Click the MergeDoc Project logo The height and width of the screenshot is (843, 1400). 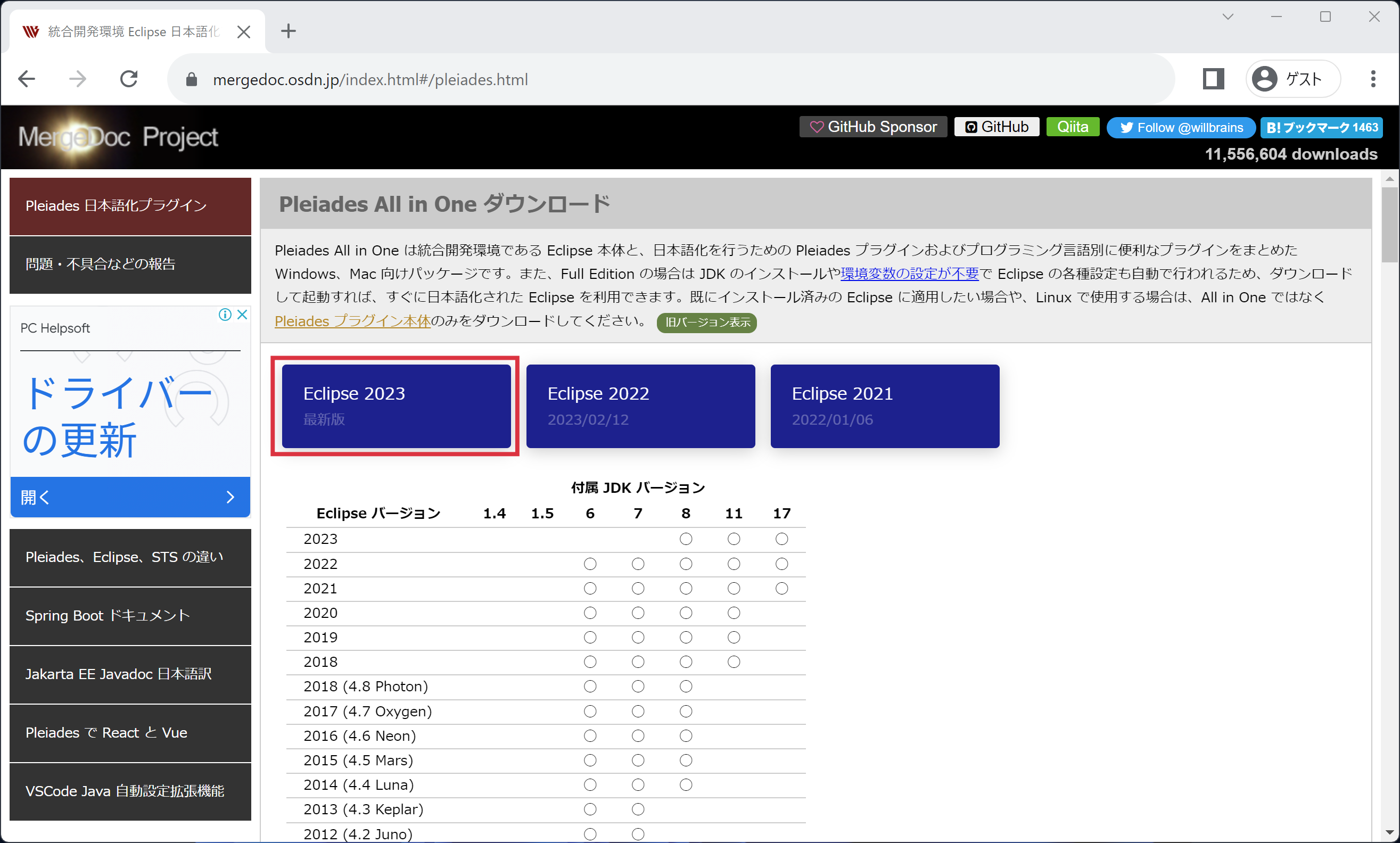coord(118,137)
